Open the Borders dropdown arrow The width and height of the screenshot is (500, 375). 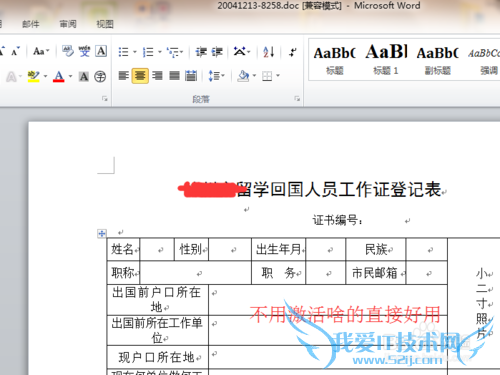coord(278,76)
